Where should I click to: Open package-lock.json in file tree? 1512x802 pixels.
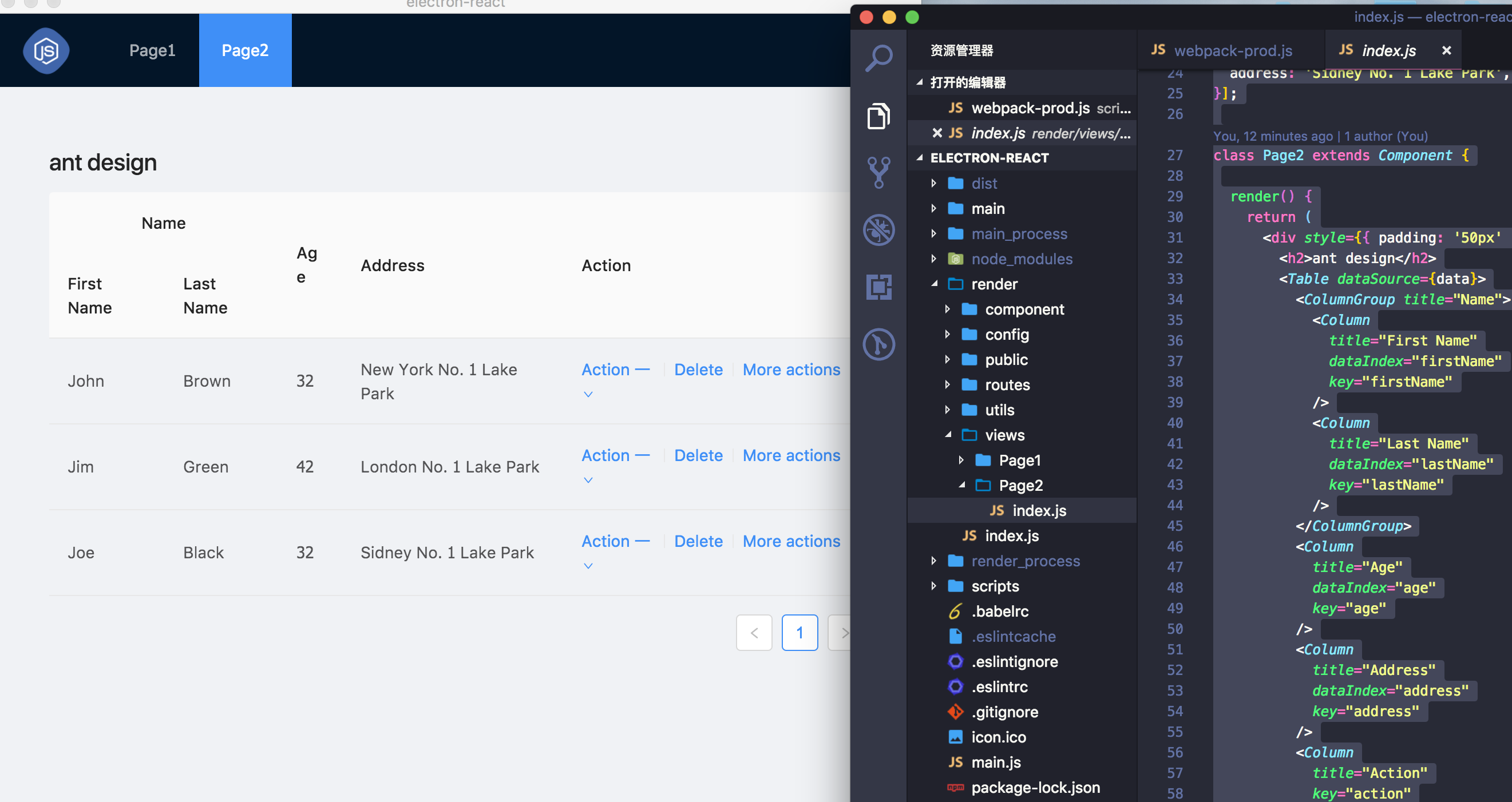click(x=1035, y=787)
